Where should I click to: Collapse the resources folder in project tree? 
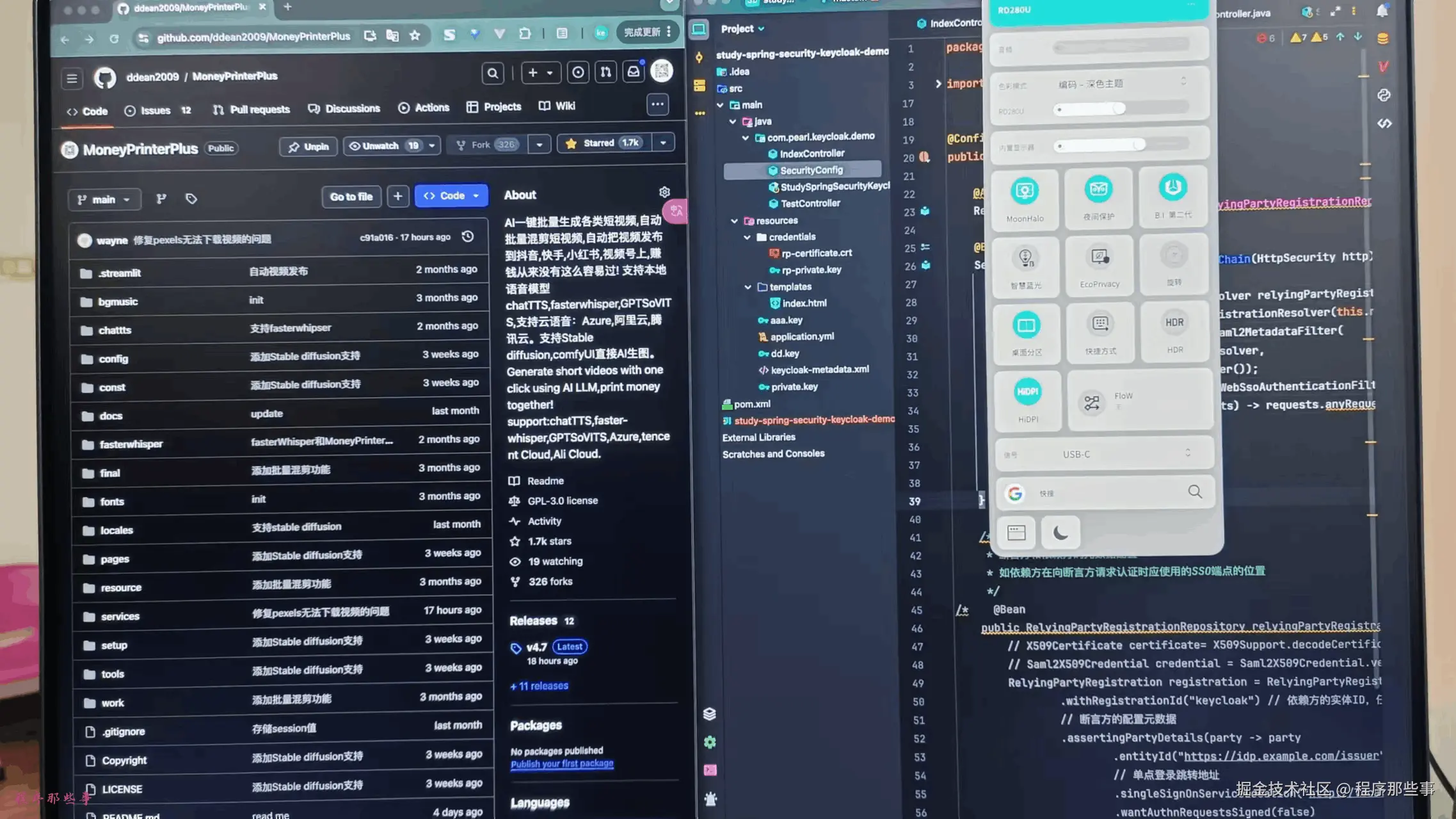[x=735, y=221]
